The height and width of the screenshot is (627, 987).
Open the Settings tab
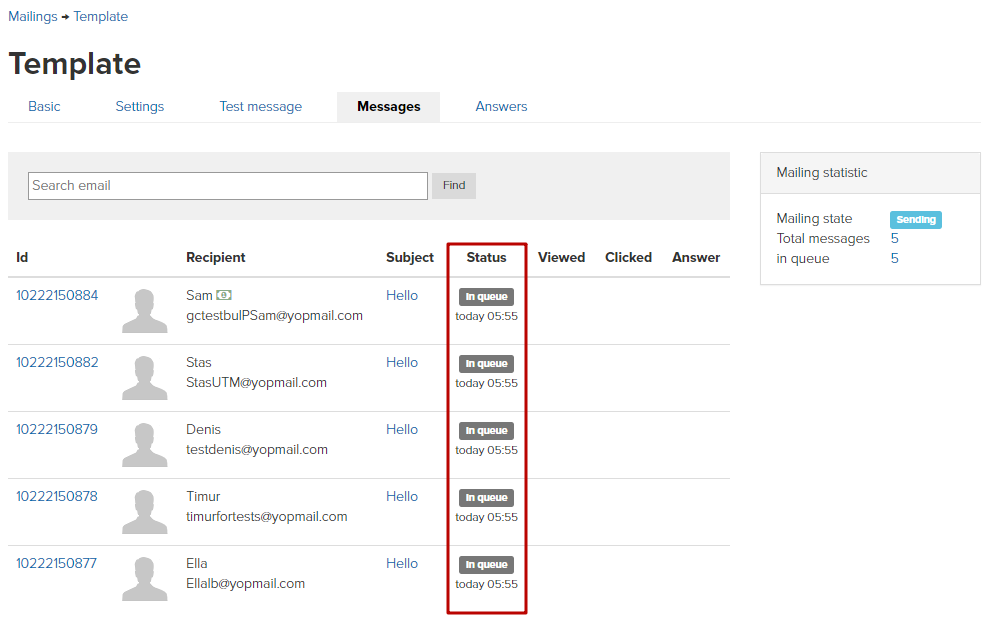pos(140,106)
